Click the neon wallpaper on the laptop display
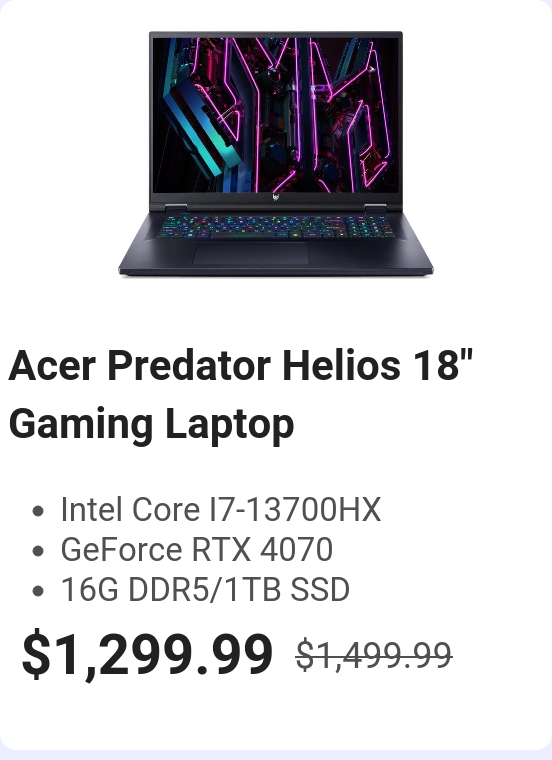 point(276,115)
